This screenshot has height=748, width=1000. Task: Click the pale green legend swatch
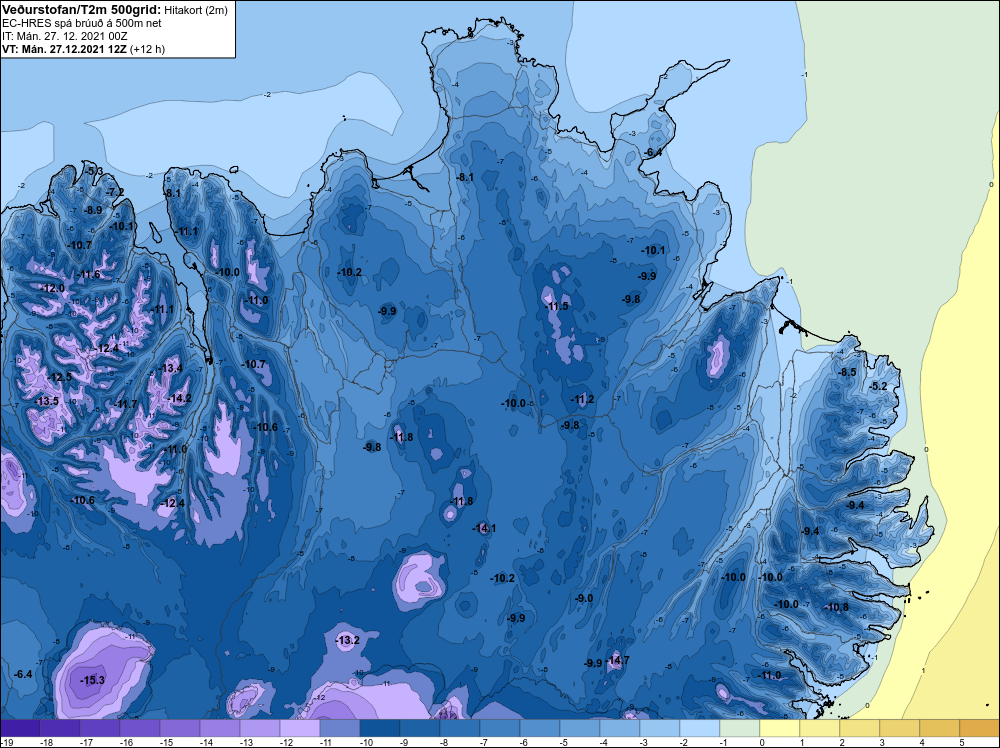point(740,728)
